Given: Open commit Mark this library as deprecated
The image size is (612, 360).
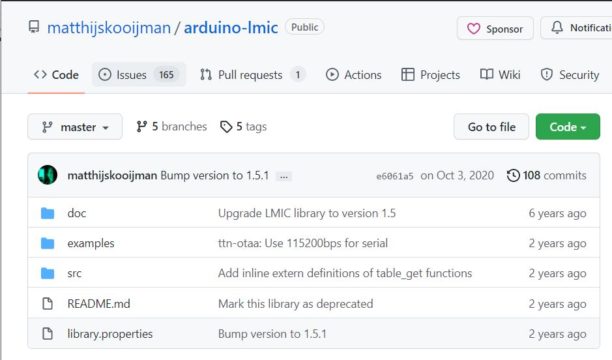Looking at the screenshot, I should pyautogui.click(x=295, y=303).
